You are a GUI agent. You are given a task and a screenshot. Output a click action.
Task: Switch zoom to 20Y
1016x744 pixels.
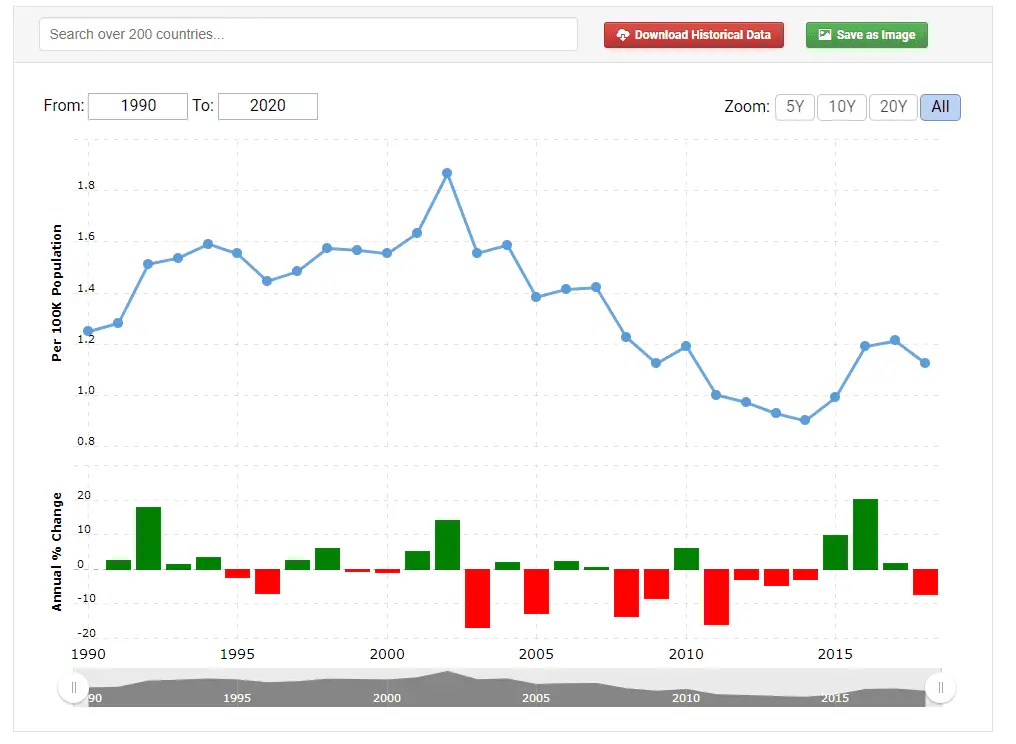point(893,107)
